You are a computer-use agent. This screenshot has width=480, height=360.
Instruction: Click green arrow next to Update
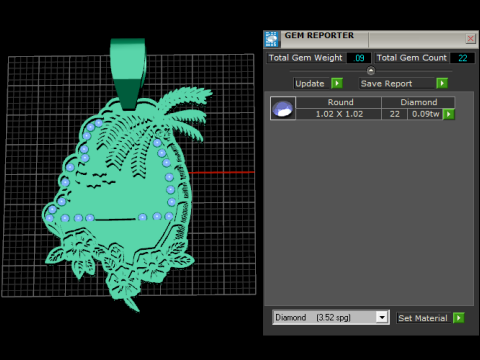coord(337,83)
